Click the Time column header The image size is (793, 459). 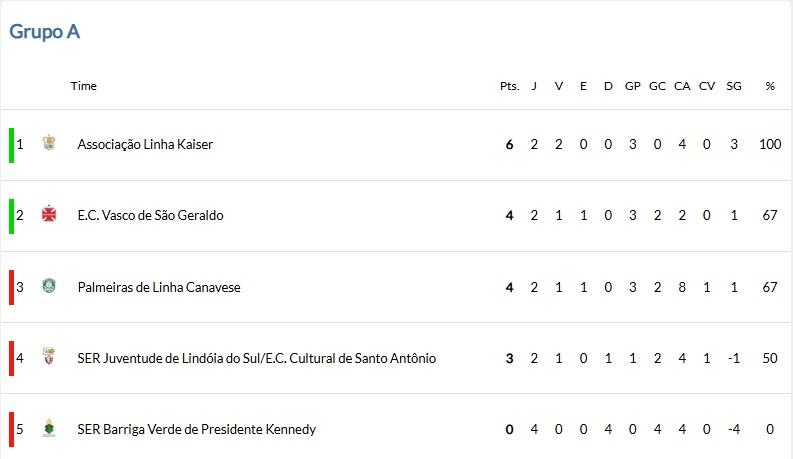[x=83, y=86]
